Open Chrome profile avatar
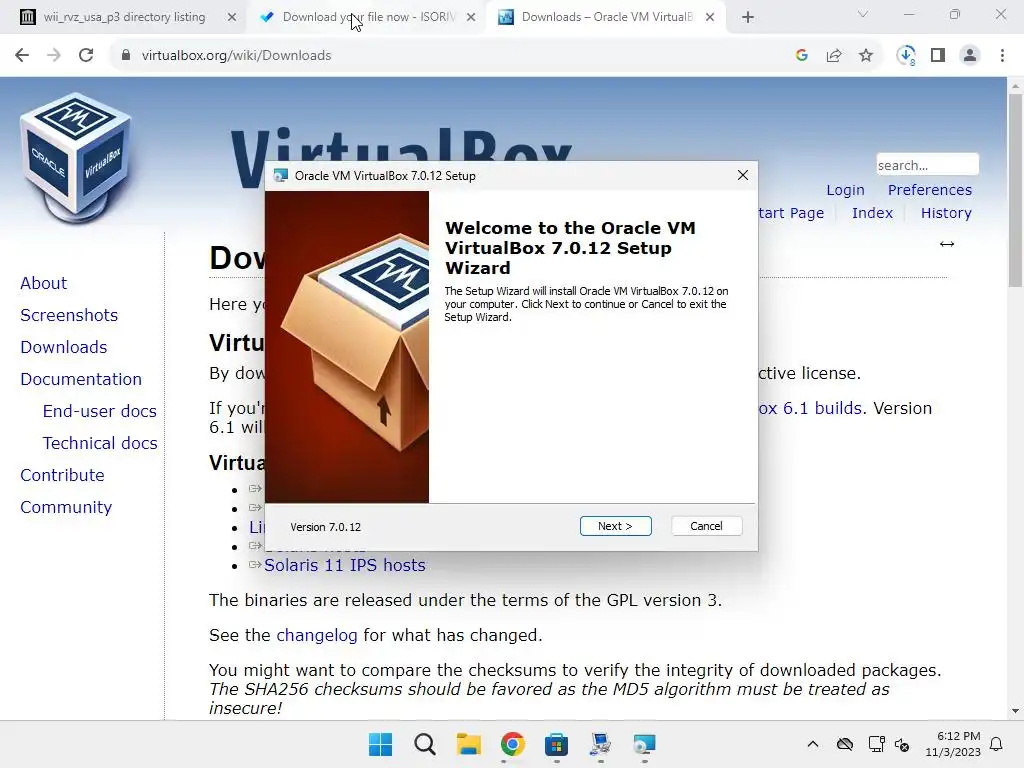 pyautogui.click(x=970, y=56)
